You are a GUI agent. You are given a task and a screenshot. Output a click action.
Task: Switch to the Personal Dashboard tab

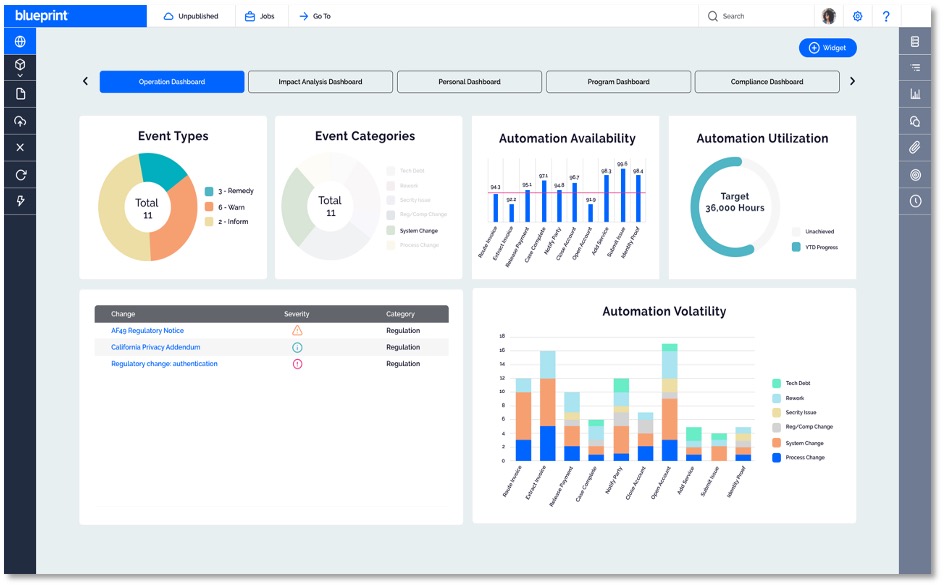(469, 81)
